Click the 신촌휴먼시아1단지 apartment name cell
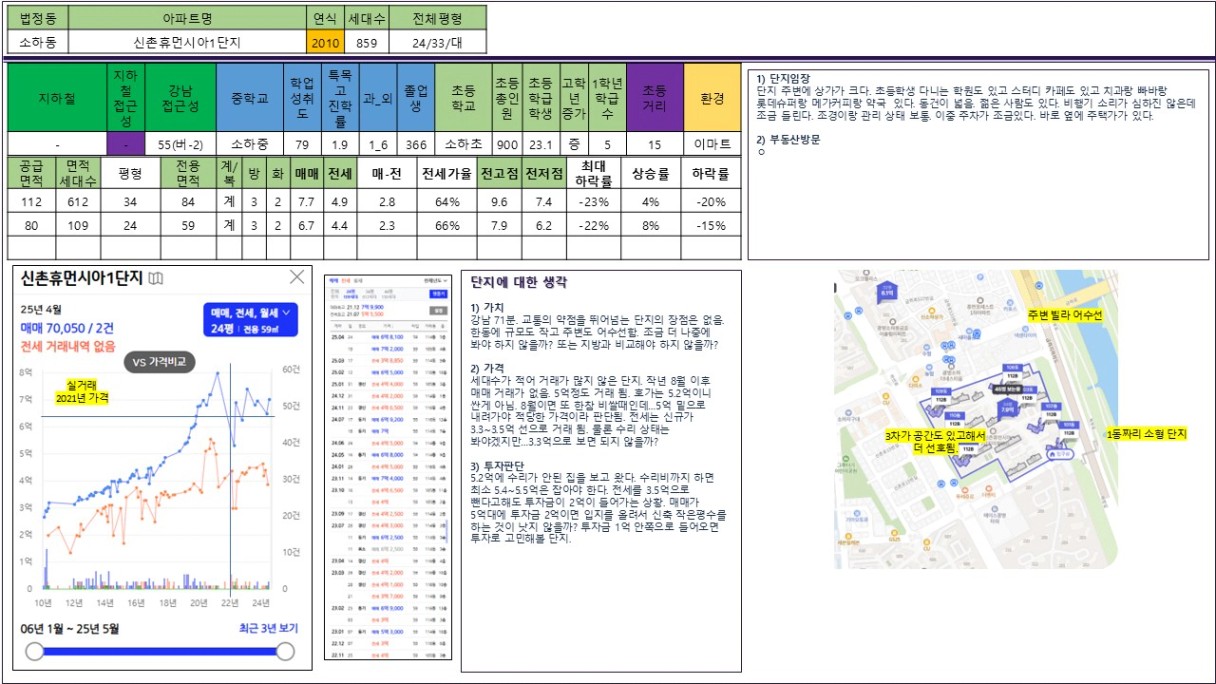Viewport: 1216px width, 684px height. [x=189, y=43]
